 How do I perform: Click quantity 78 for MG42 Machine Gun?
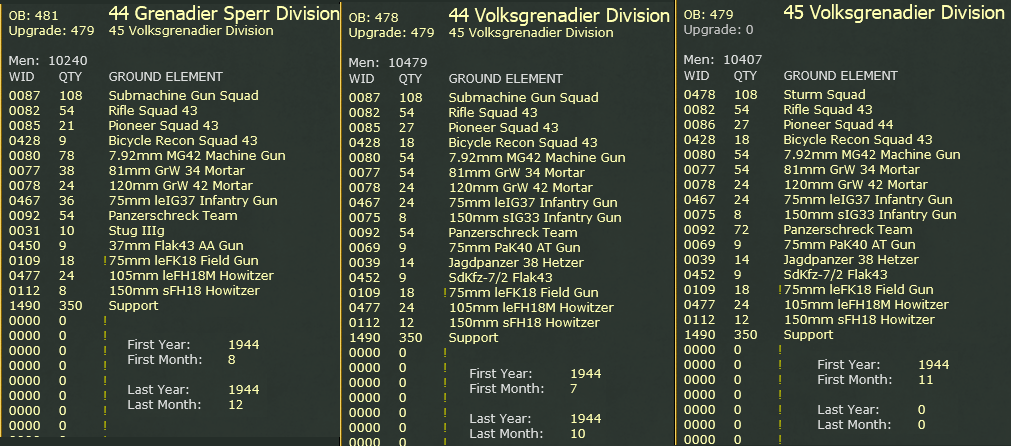pyautogui.click(x=66, y=156)
